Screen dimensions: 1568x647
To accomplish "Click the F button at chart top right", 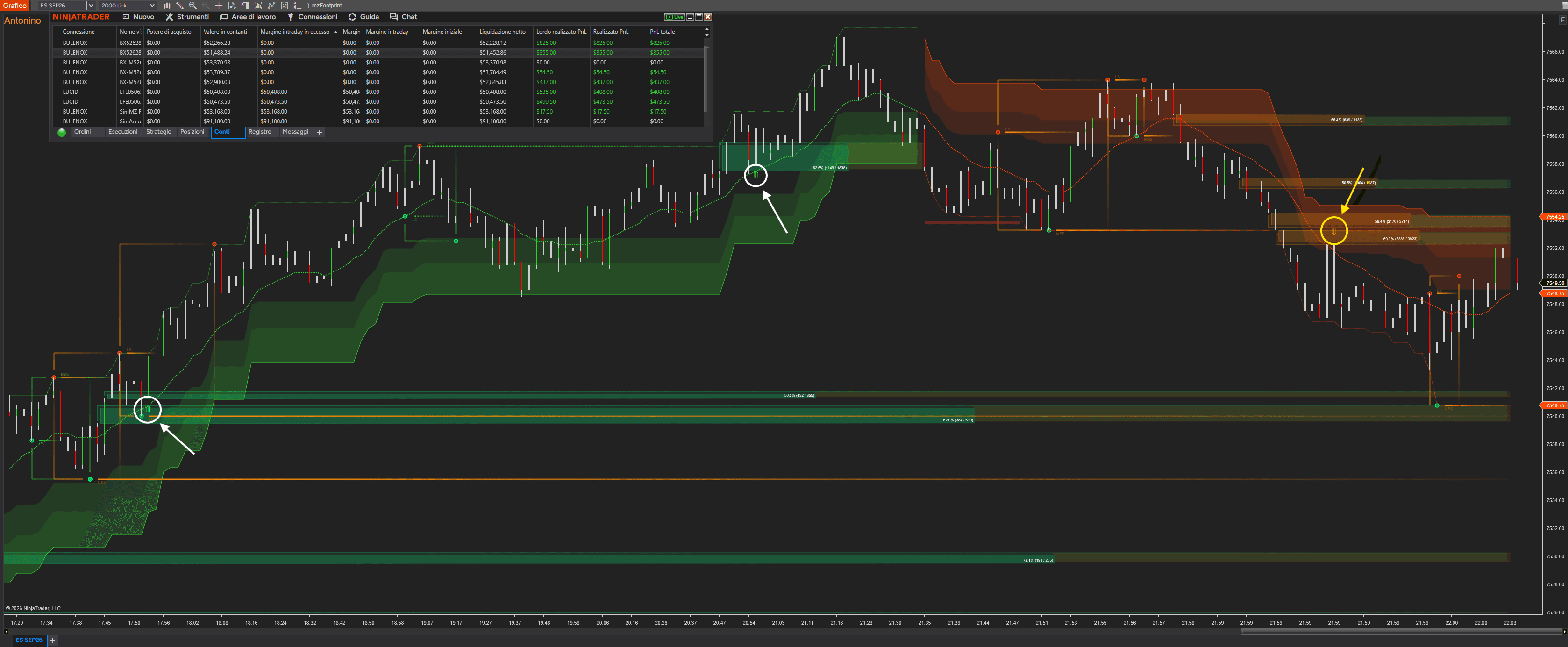I will coord(1562,20).
